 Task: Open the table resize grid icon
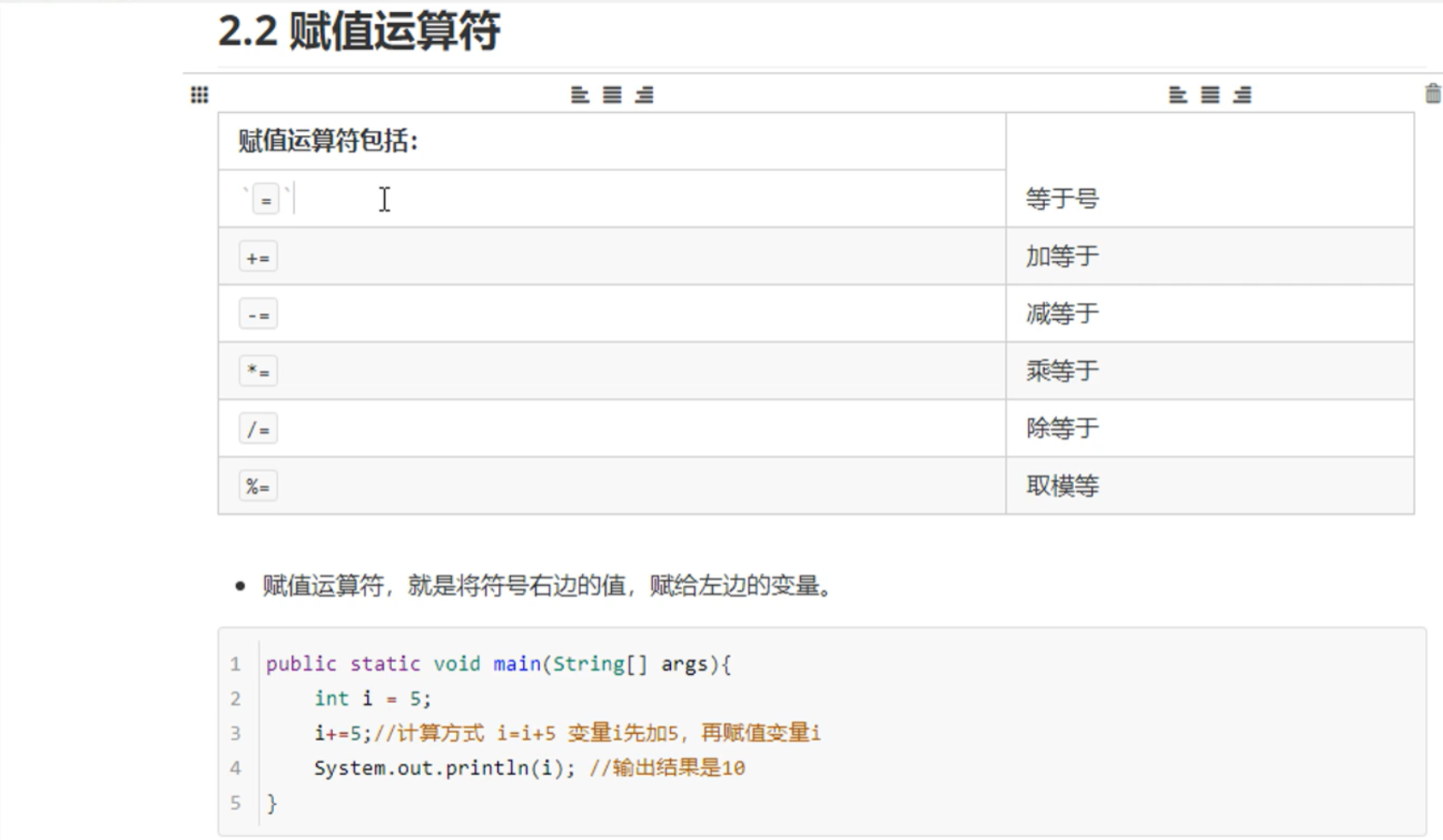pyautogui.click(x=199, y=95)
